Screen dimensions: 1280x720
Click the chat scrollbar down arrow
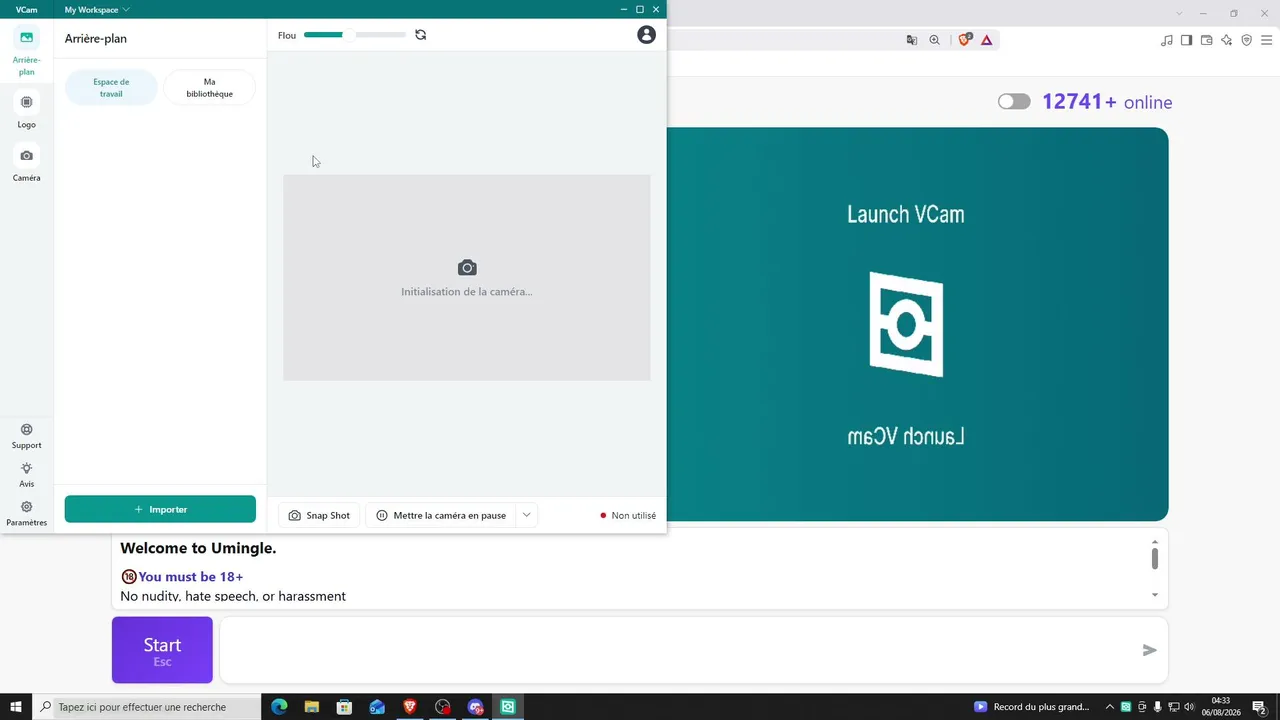(x=1155, y=595)
